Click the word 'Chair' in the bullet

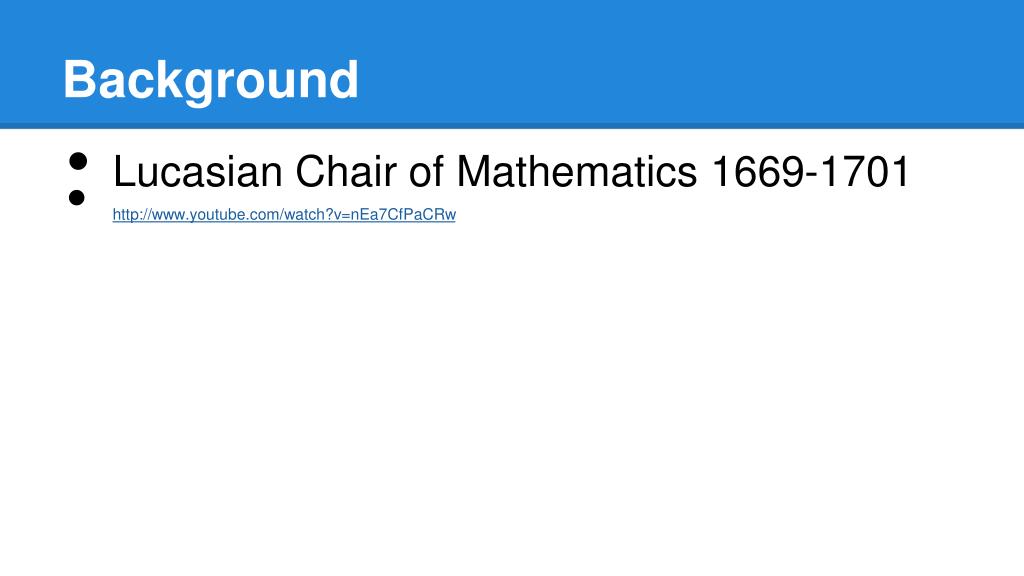point(345,172)
